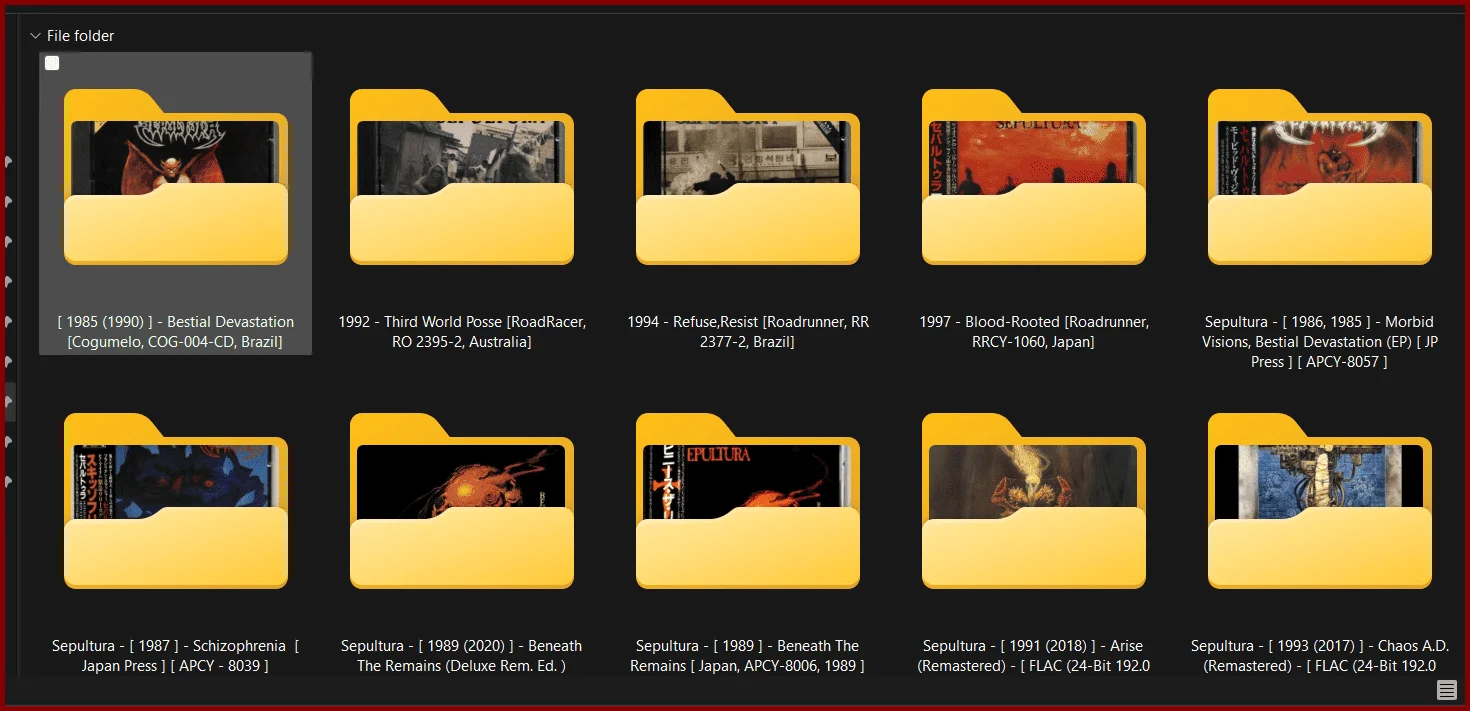Open the Bestial Devastation Cogumelo folder icon
Viewport: 1470px width, 711px height.
(176, 177)
